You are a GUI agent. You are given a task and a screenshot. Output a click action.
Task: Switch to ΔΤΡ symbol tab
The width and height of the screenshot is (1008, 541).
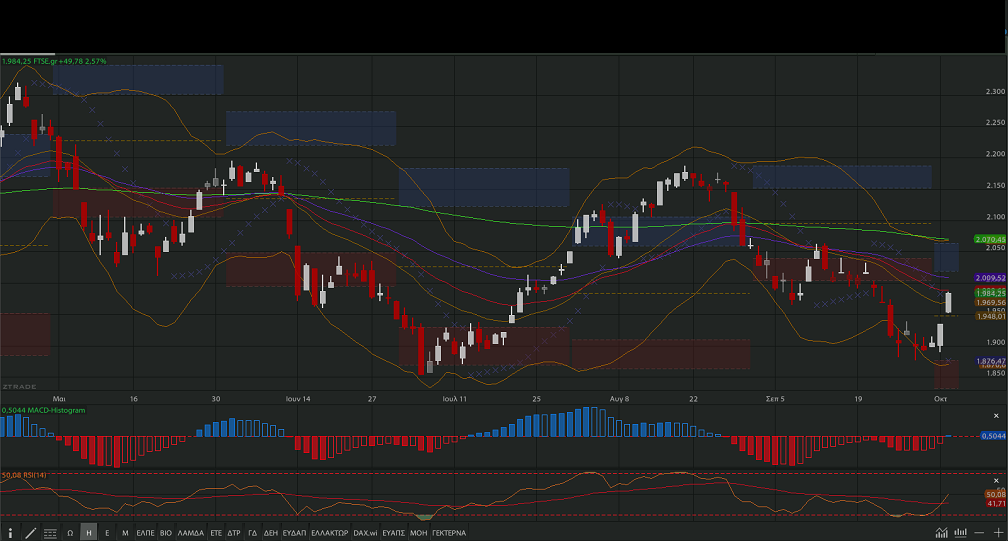tap(234, 533)
